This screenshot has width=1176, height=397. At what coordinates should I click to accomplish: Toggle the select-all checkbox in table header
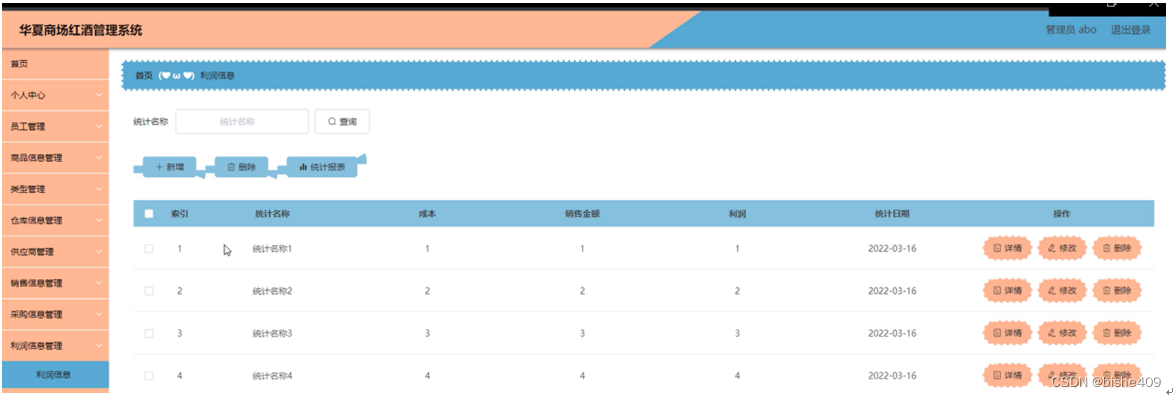149,214
